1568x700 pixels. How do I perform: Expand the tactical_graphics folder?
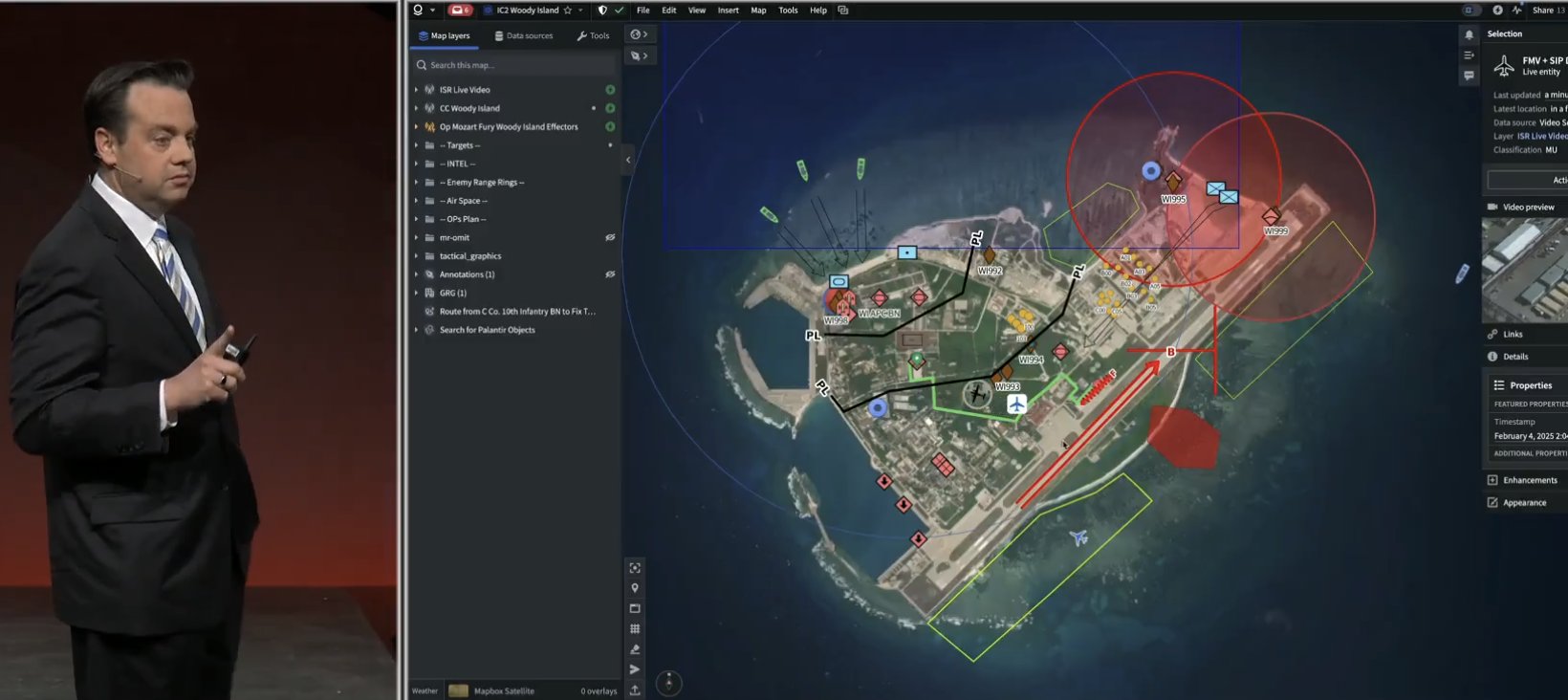(x=416, y=256)
